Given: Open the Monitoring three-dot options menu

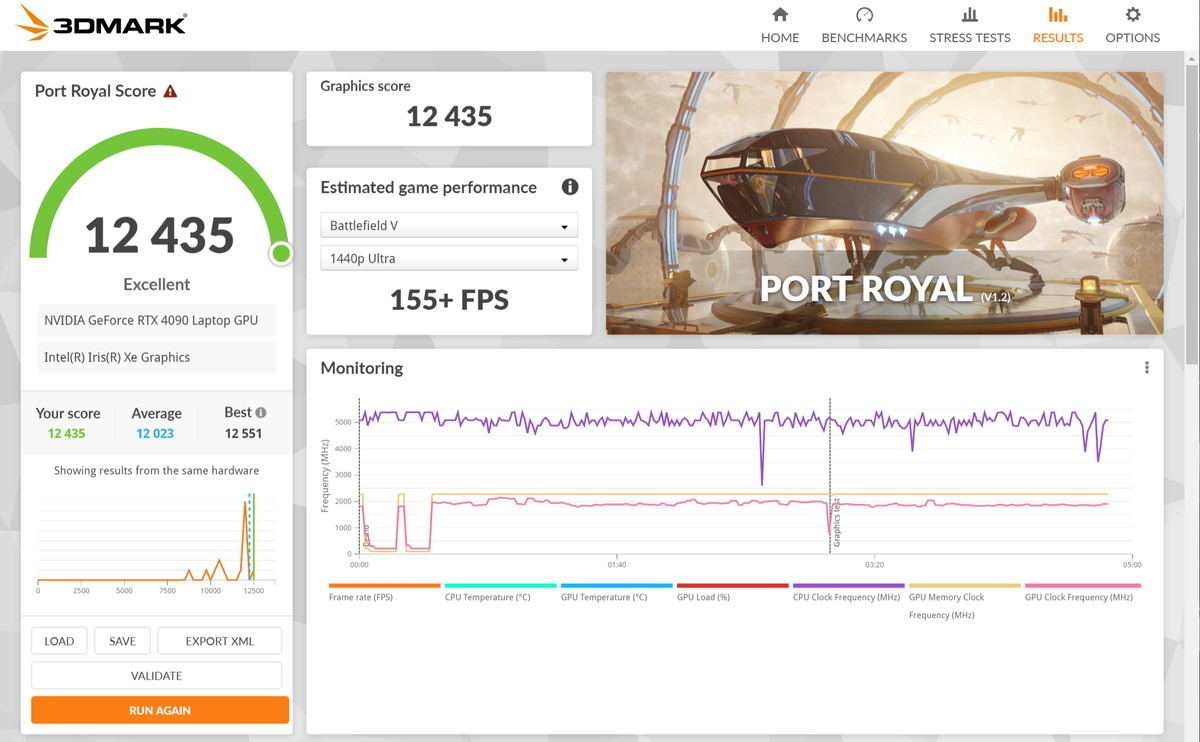Looking at the screenshot, I should click(1146, 368).
